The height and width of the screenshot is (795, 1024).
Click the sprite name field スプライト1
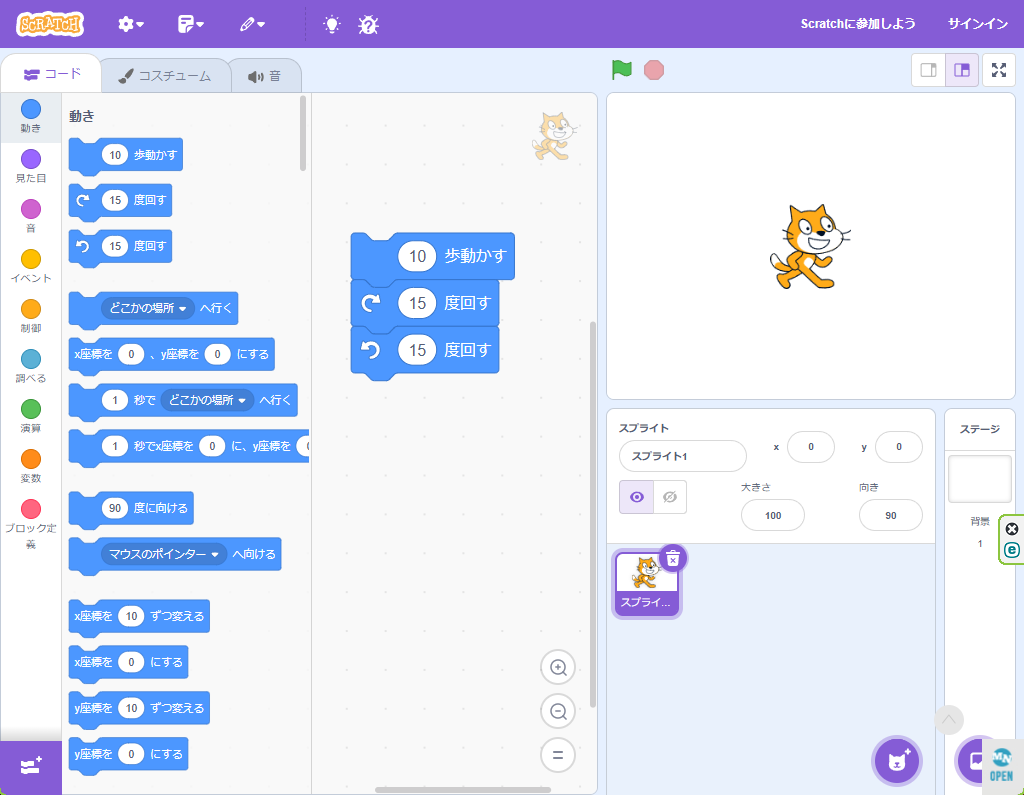point(682,456)
